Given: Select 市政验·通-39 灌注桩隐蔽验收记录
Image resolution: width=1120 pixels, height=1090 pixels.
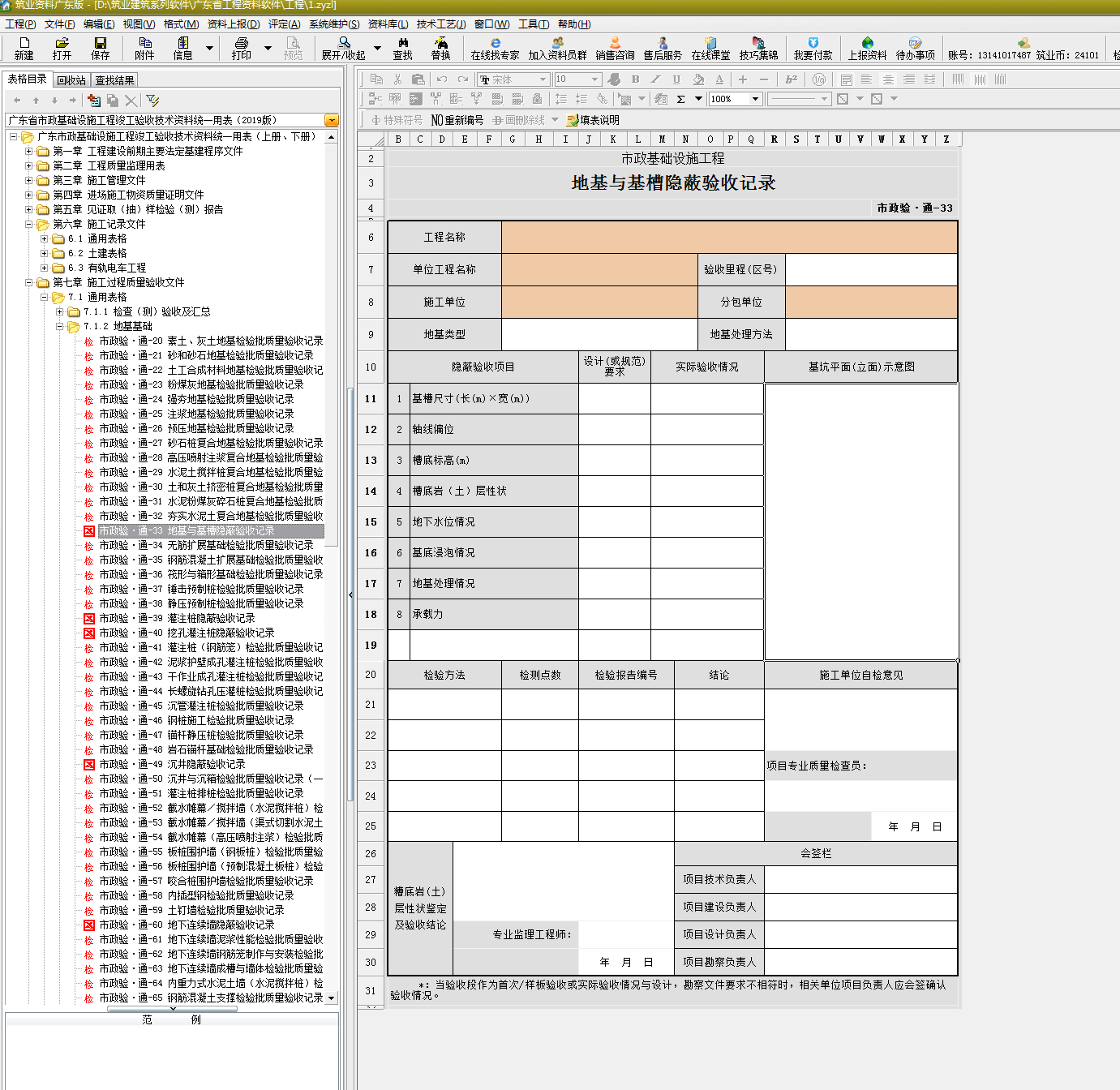Looking at the screenshot, I should [177, 618].
